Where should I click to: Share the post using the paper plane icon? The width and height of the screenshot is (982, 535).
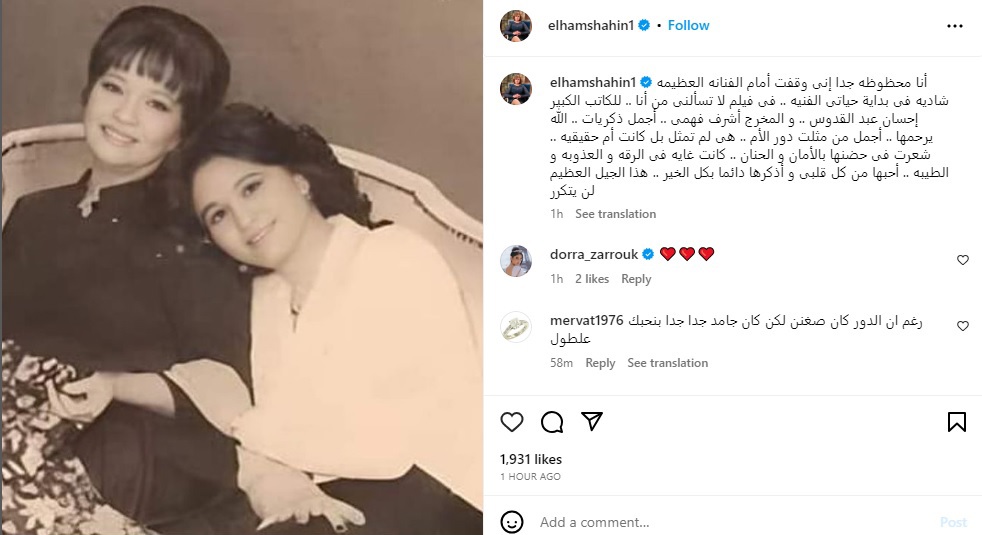(x=592, y=421)
